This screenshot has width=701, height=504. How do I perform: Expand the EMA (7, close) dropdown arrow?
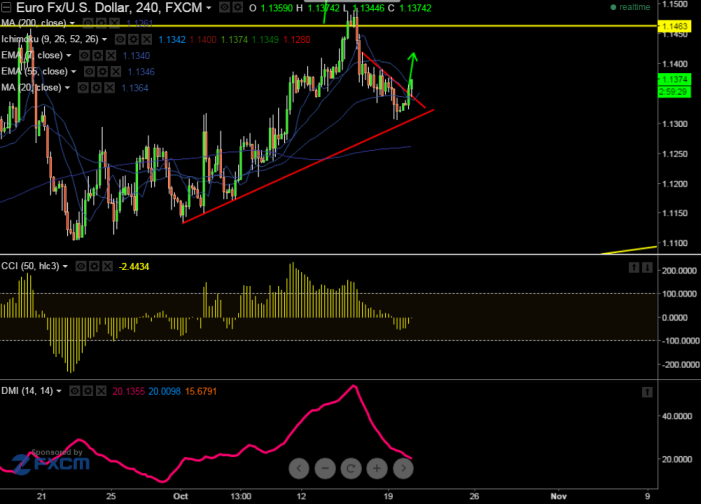pyautogui.click(x=68, y=55)
